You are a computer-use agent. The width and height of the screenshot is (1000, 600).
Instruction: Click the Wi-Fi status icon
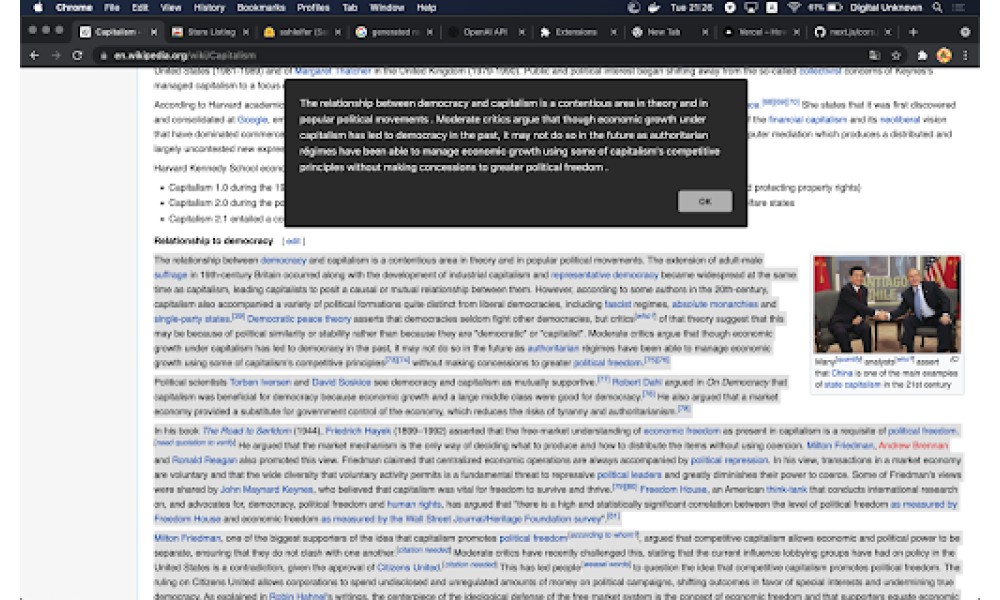(x=793, y=8)
